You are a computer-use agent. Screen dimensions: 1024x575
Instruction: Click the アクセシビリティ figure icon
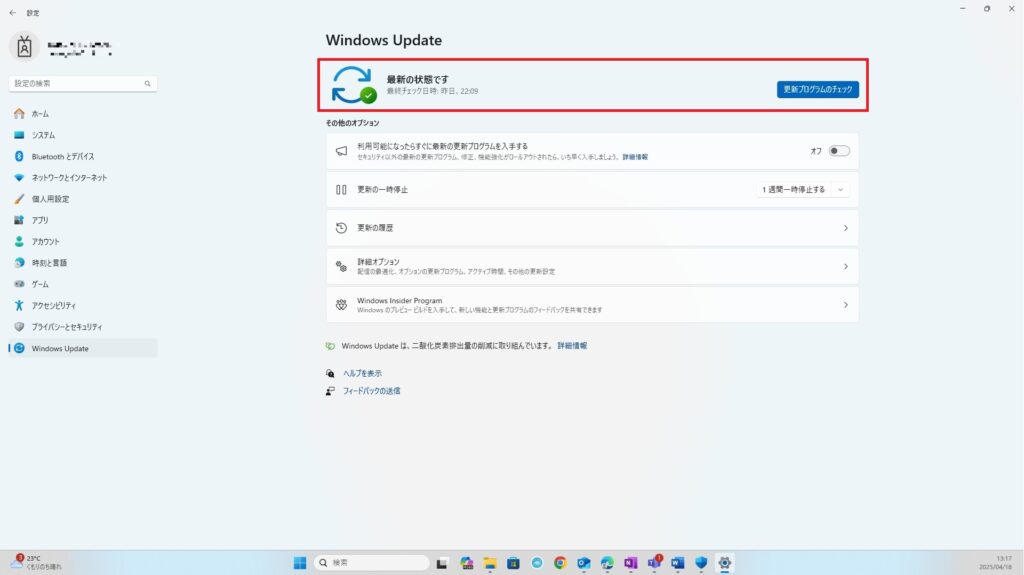tap(19, 305)
